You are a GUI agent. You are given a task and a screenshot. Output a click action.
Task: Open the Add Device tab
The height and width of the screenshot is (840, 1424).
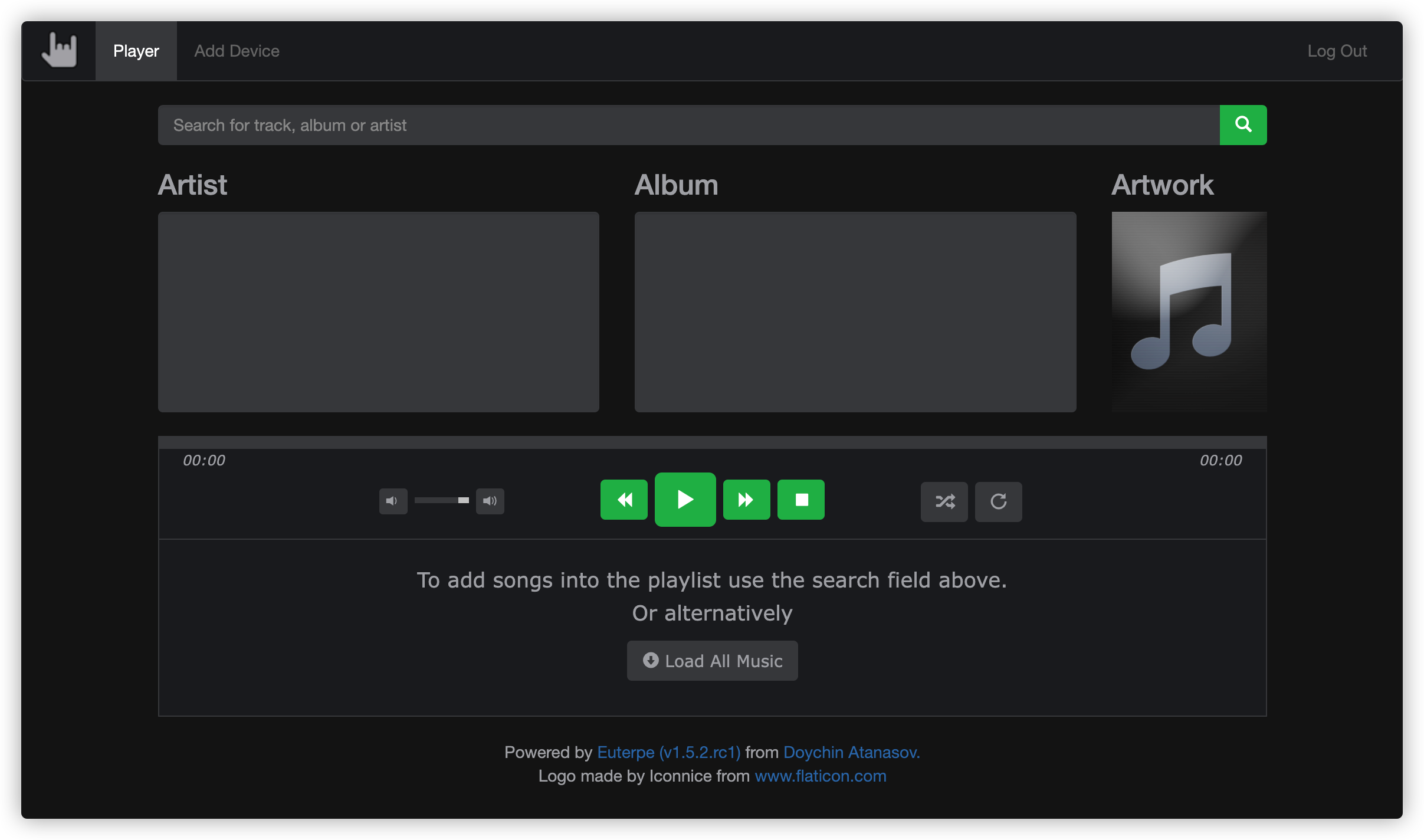pos(237,51)
